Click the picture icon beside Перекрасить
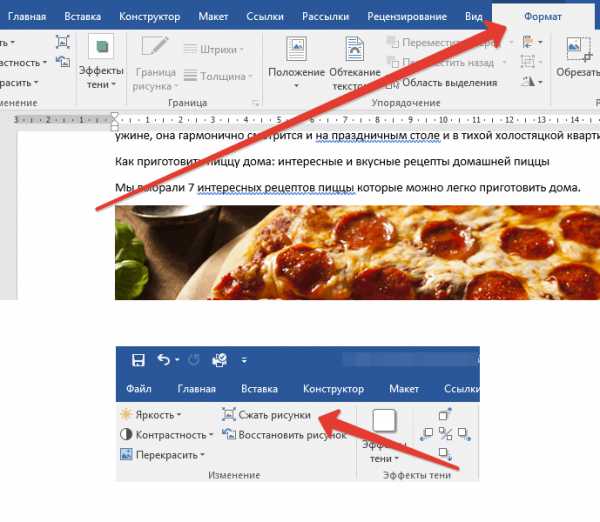The width and height of the screenshot is (600, 522). [x=126, y=454]
